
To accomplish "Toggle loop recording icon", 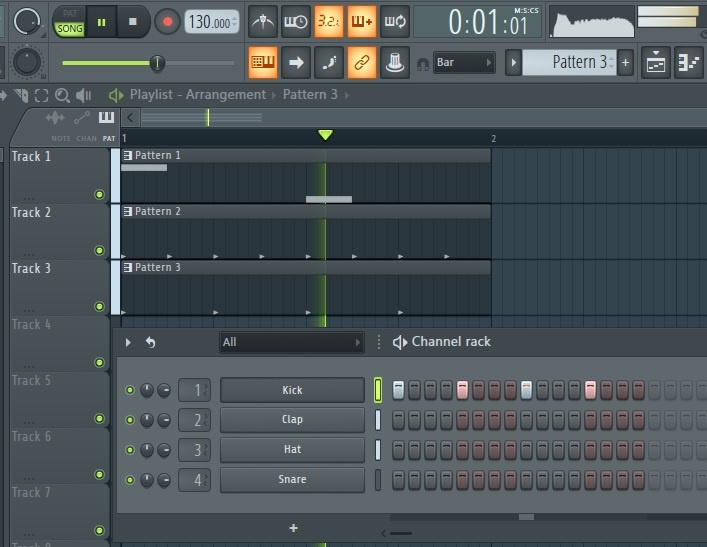I will coord(395,21).
